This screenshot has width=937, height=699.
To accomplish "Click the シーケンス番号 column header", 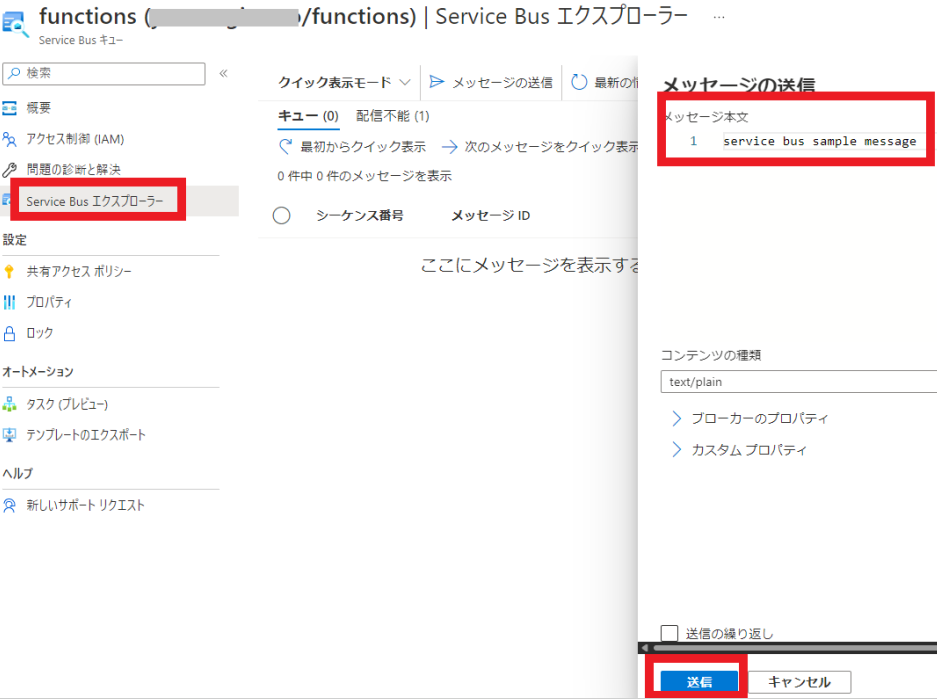I will pyautogui.click(x=360, y=215).
